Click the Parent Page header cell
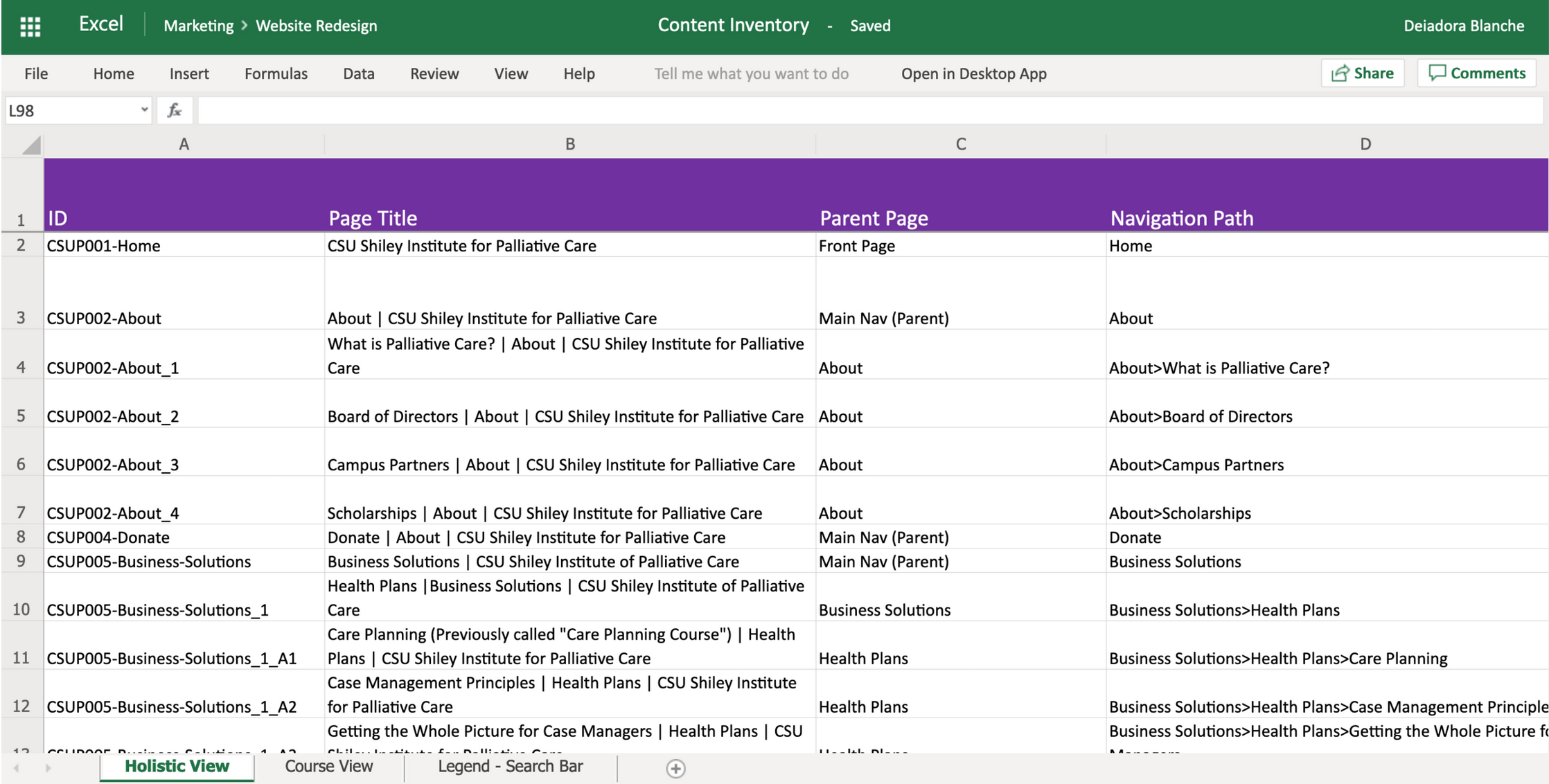Image resolution: width=1549 pixels, height=784 pixels. click(960, 195)
